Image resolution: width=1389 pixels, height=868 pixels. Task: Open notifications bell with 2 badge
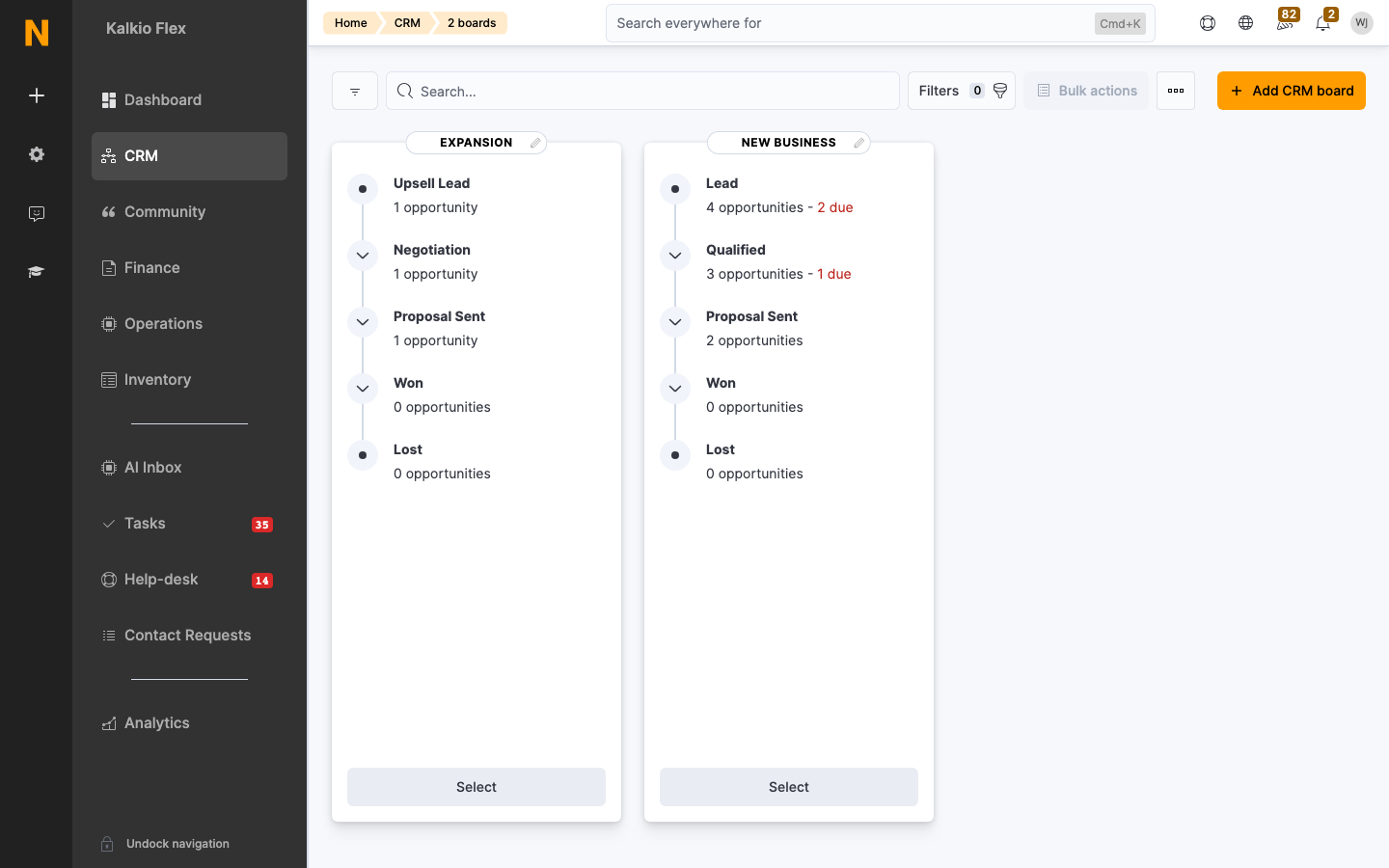pyautogui.click(x=1323, y=21)
